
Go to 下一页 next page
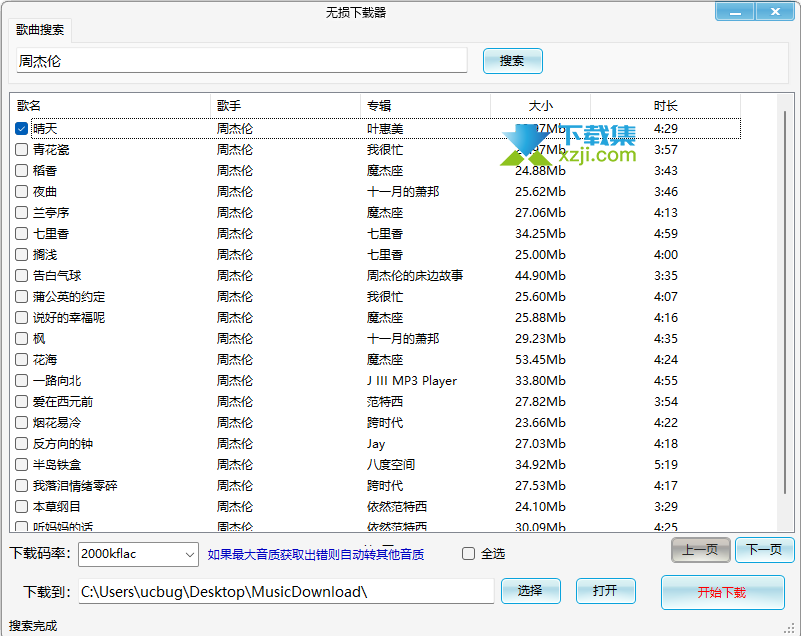(x=764, y=550)
